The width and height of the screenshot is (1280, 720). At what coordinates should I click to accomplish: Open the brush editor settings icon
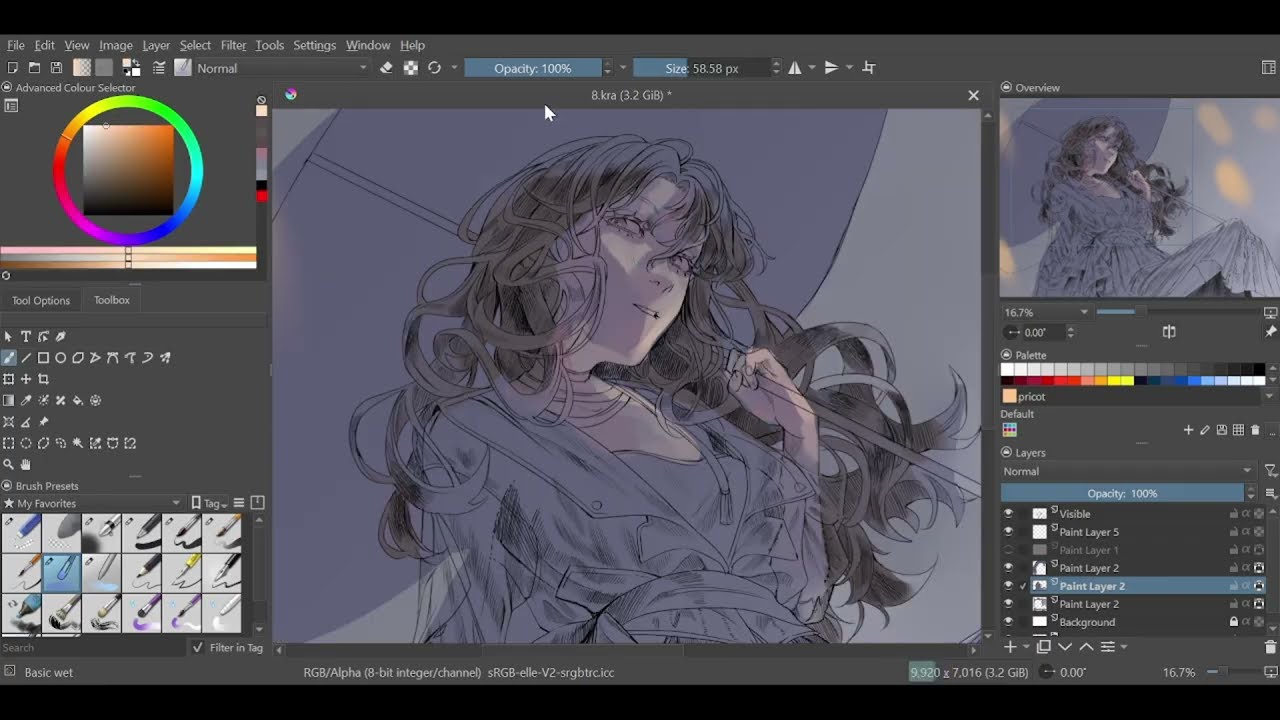click(x=159, y=68)
